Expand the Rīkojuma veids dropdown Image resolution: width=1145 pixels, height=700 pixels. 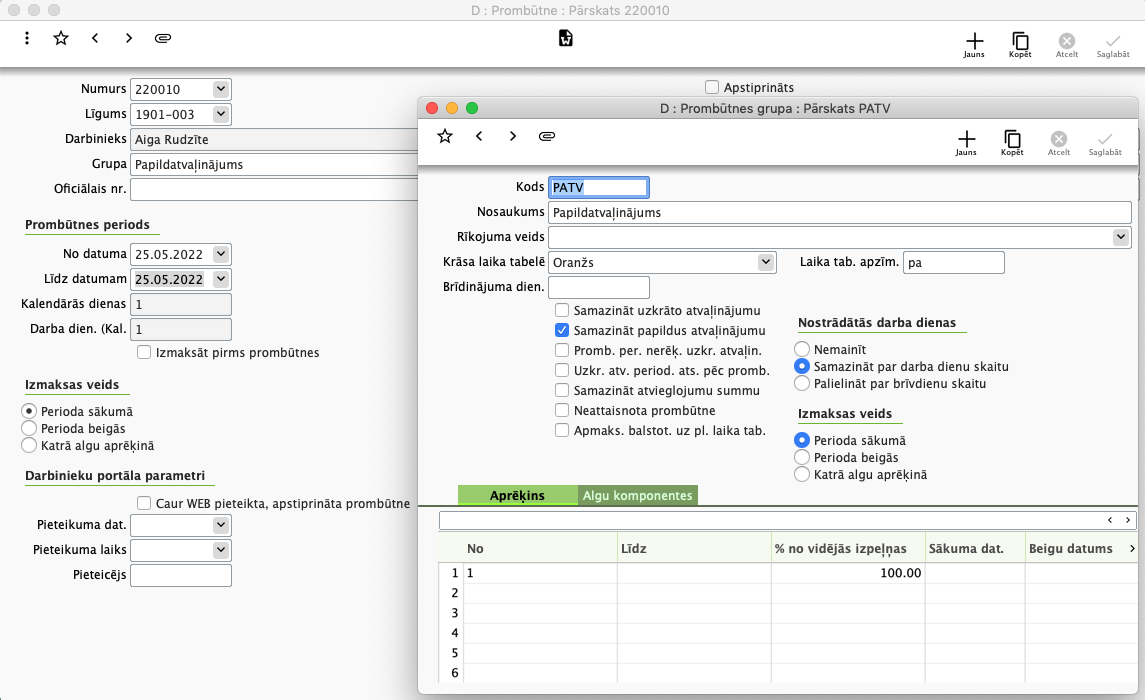(1121, 236)
